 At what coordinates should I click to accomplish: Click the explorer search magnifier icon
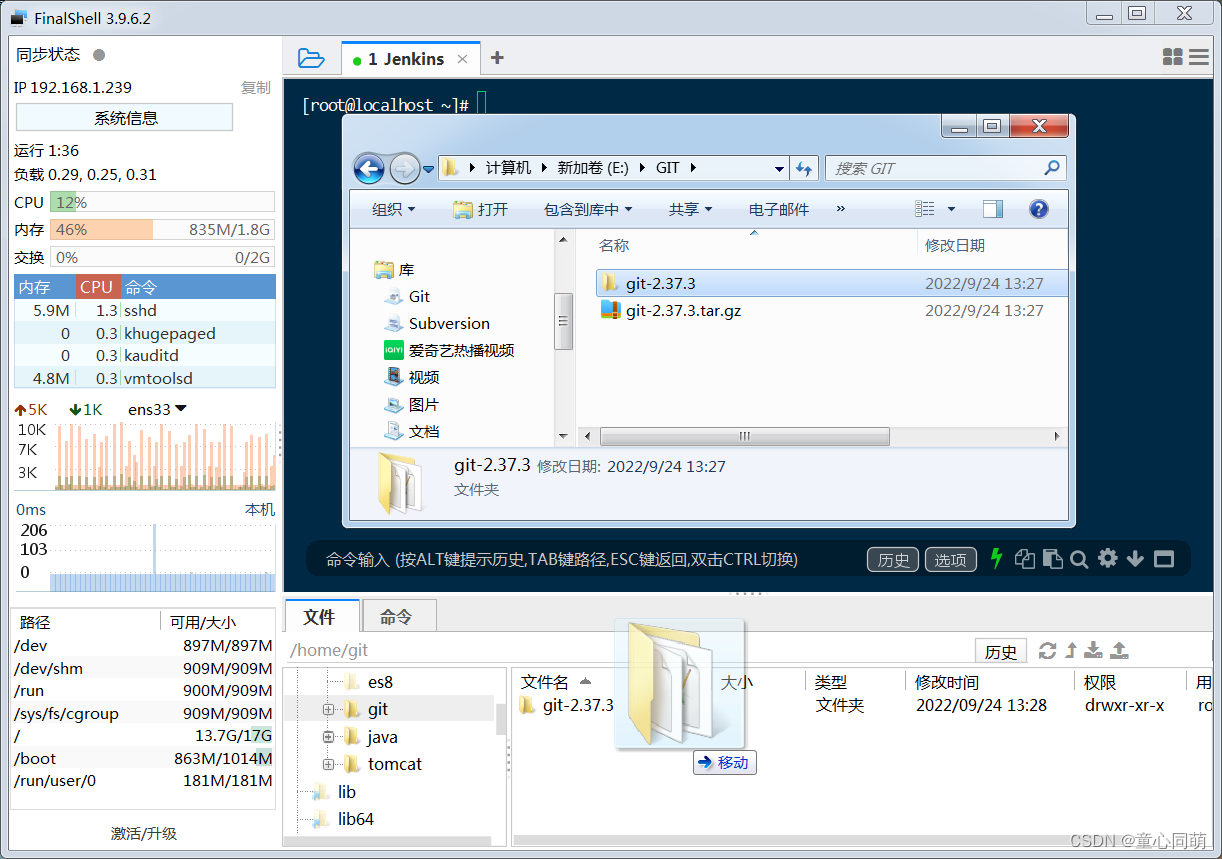[x=1051, y=168]
